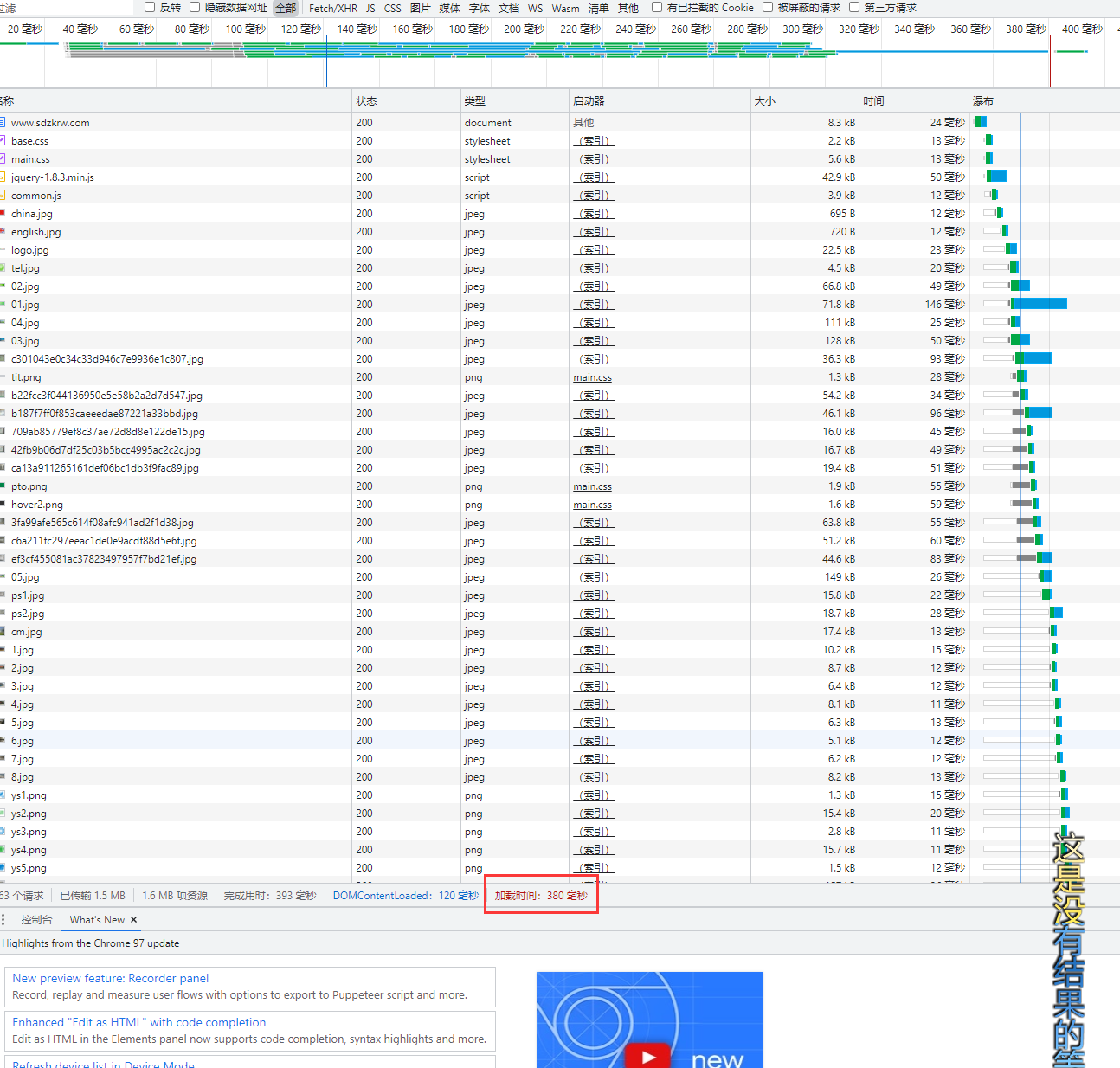Check the 有已拦截的 Cookie option
Viewport: 1120px width, 1068px height.
tap(657, 7)
